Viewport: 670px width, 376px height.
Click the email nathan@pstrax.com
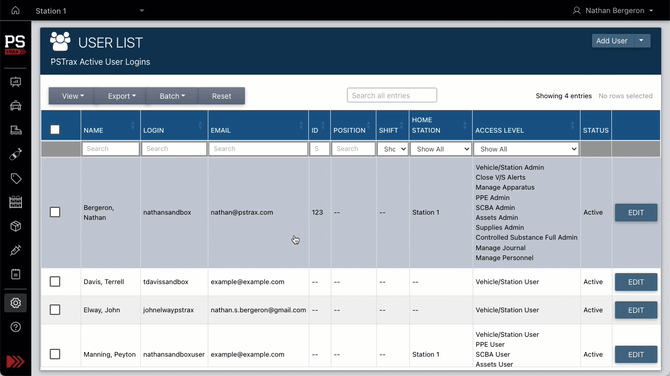[241, 212]
